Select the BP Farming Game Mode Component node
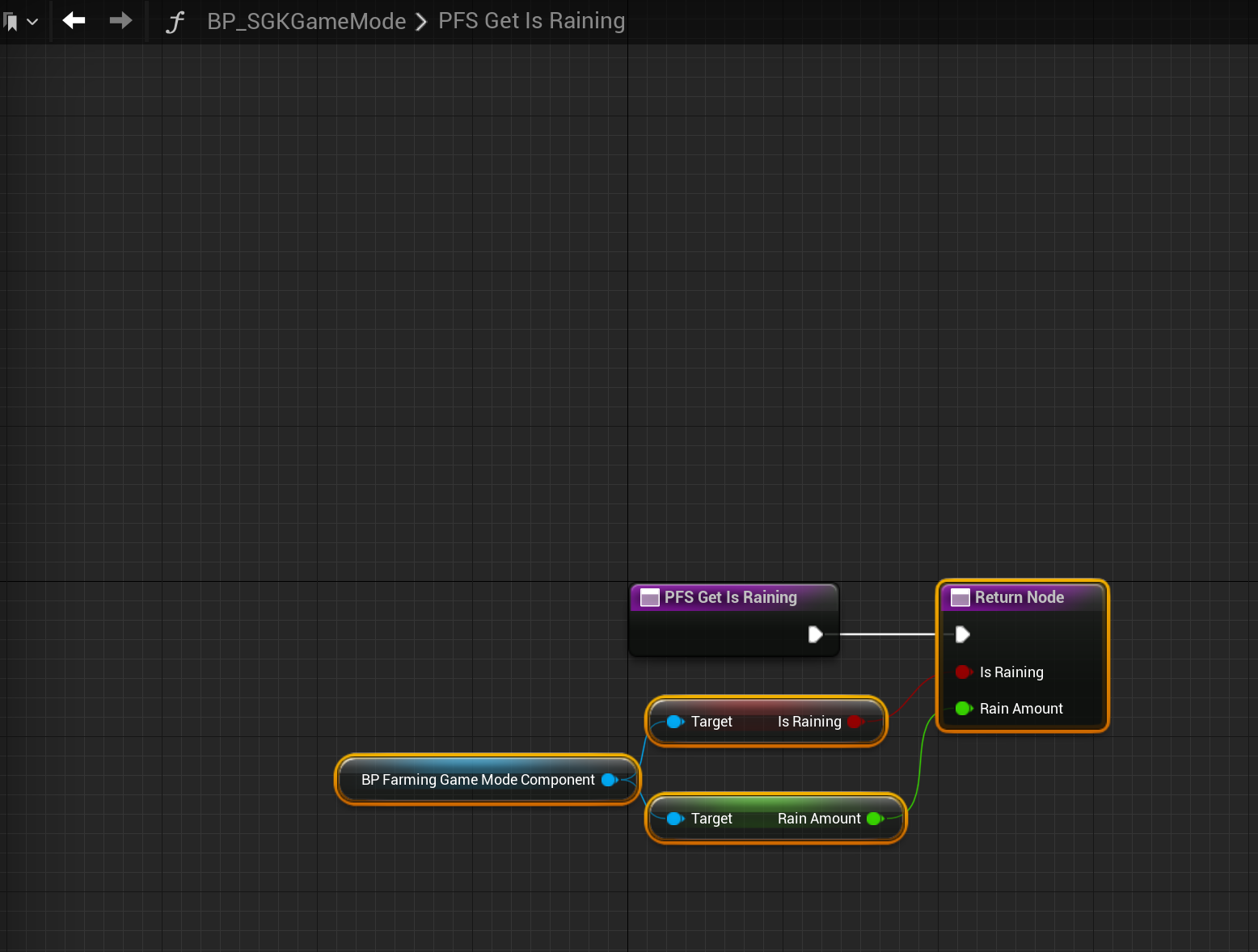Screen dimensions: 1258x952 pos(477,780)
